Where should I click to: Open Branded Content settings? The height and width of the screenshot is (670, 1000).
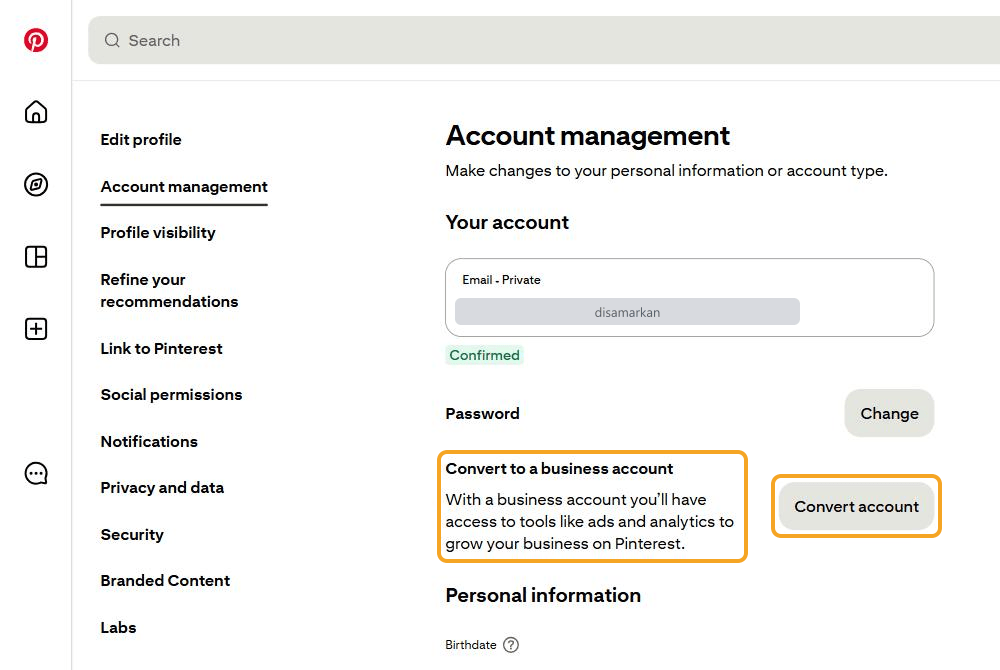coord(165,581)
